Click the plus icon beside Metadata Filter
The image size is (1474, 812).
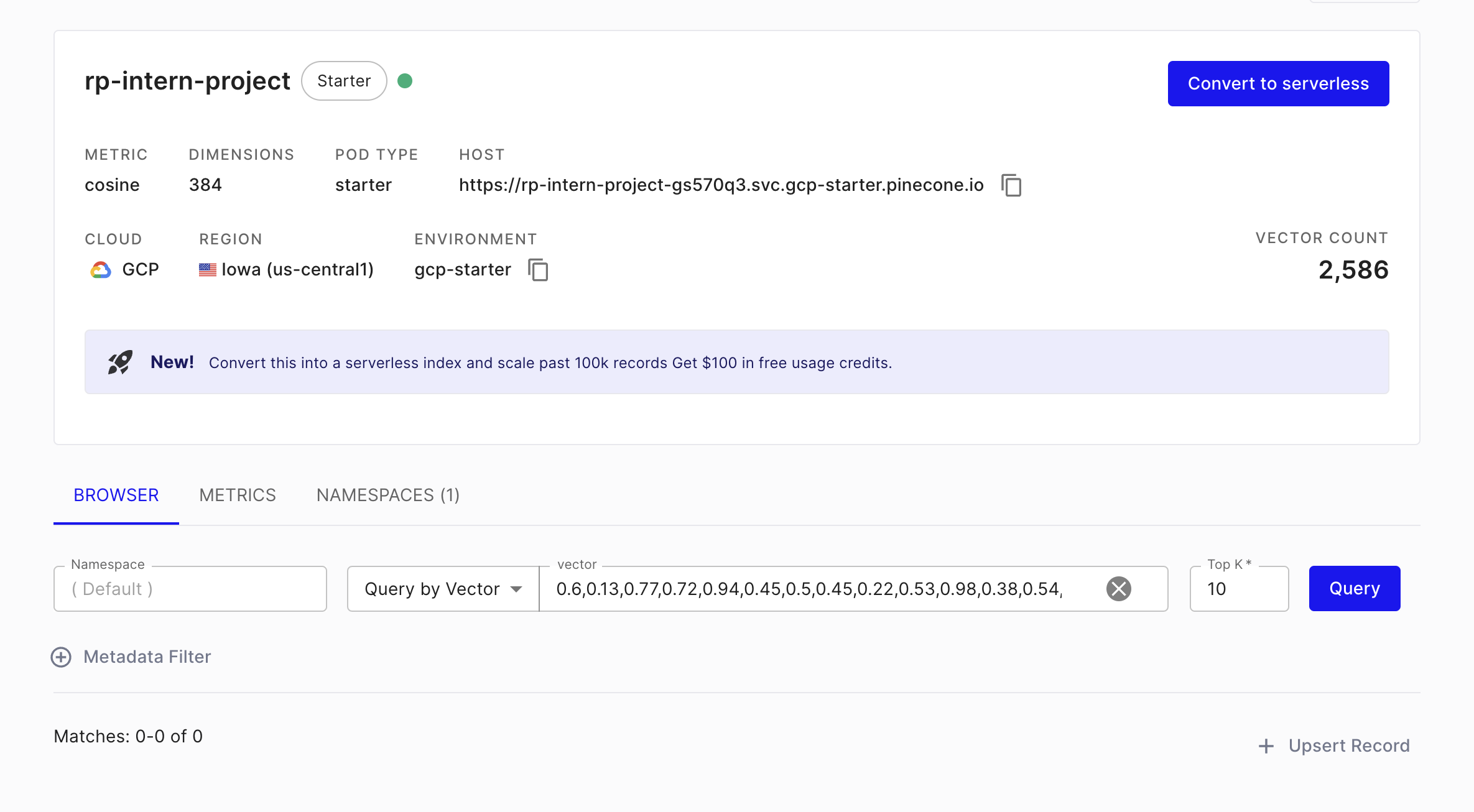(x=61, y=657)
